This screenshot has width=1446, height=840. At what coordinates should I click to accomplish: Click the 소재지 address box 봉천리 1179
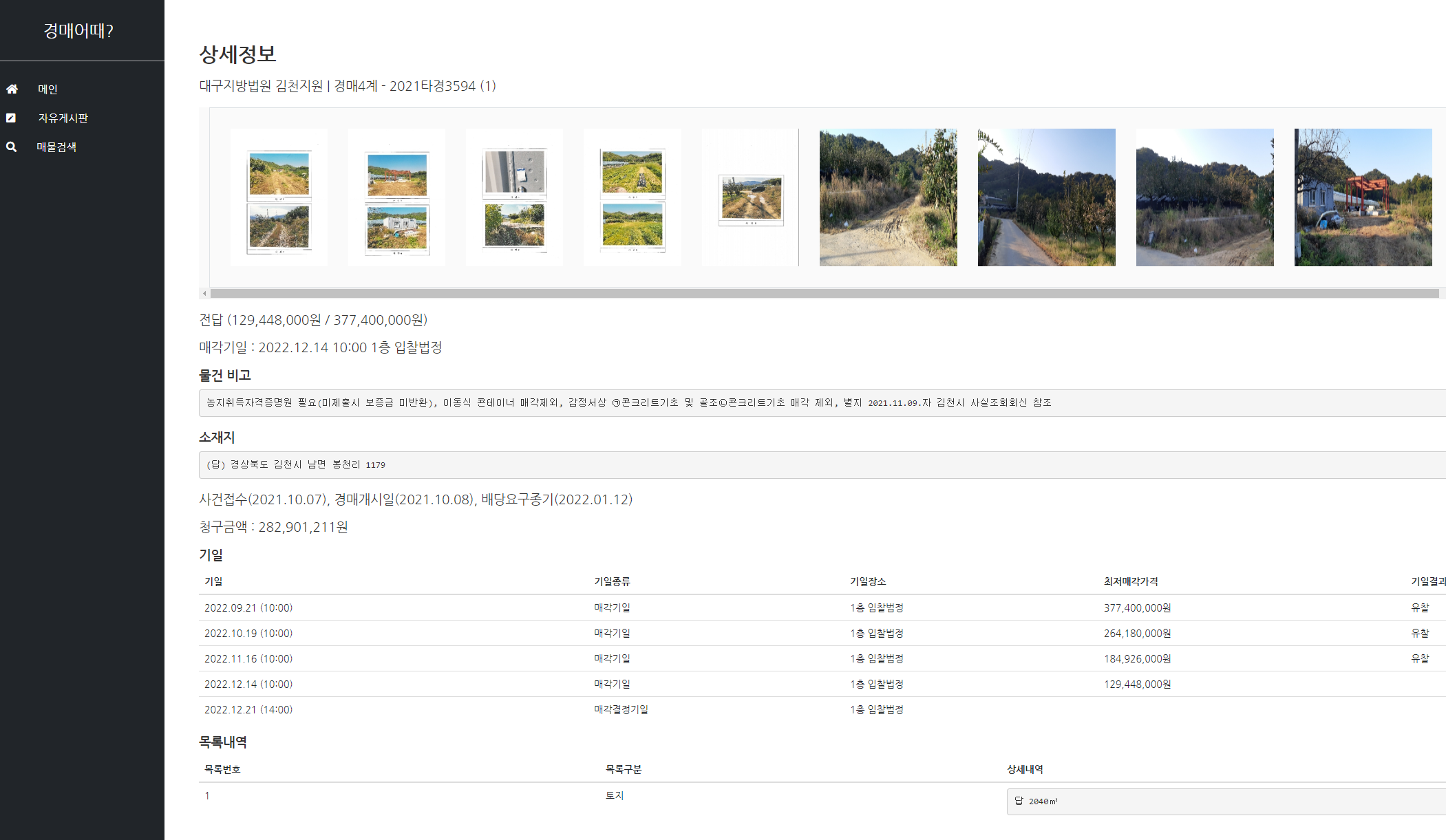pyautogui.click(x=822, y=465)
